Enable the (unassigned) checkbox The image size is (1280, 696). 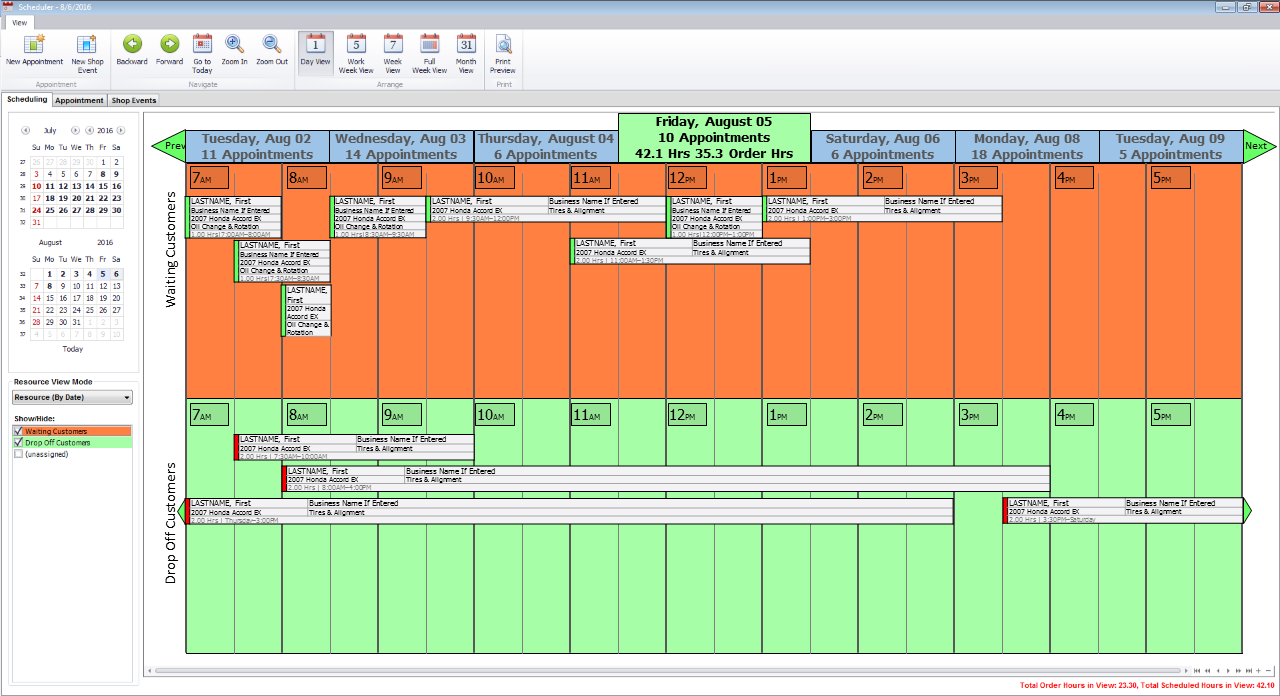point(18,453)
